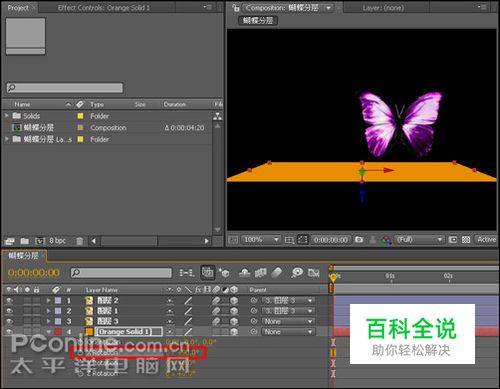Toggle quality switch for layer 3
Screen dimensions: 500x389
click(x=188, y=321)
